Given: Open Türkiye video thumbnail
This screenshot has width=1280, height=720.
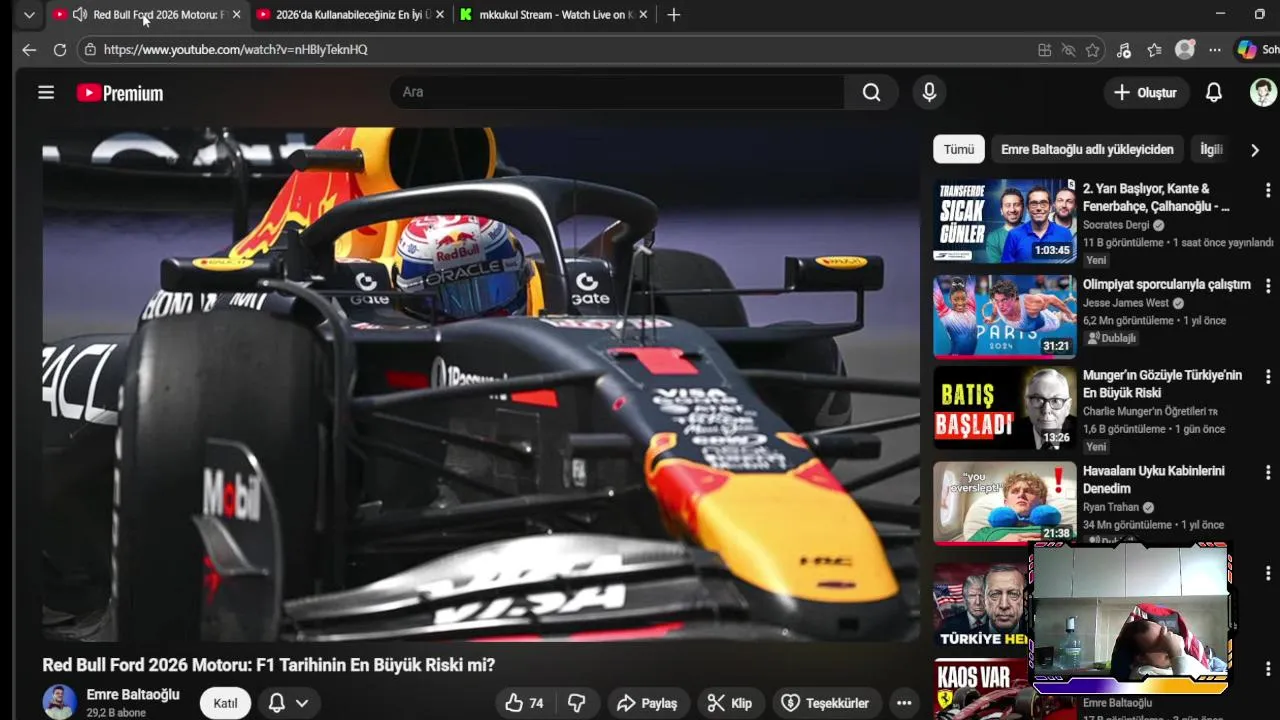Looking at the screenshot, I should coord(982,605).
